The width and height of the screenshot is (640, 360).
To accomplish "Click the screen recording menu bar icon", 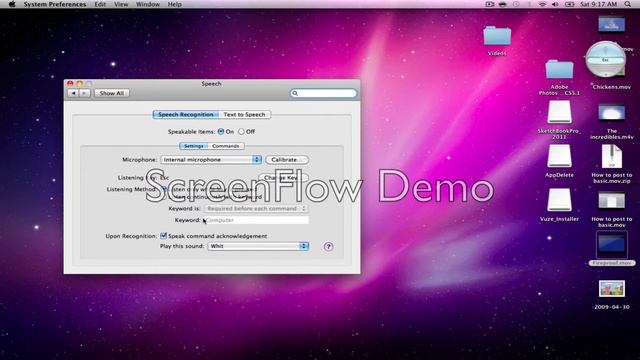I will point(490,4).
